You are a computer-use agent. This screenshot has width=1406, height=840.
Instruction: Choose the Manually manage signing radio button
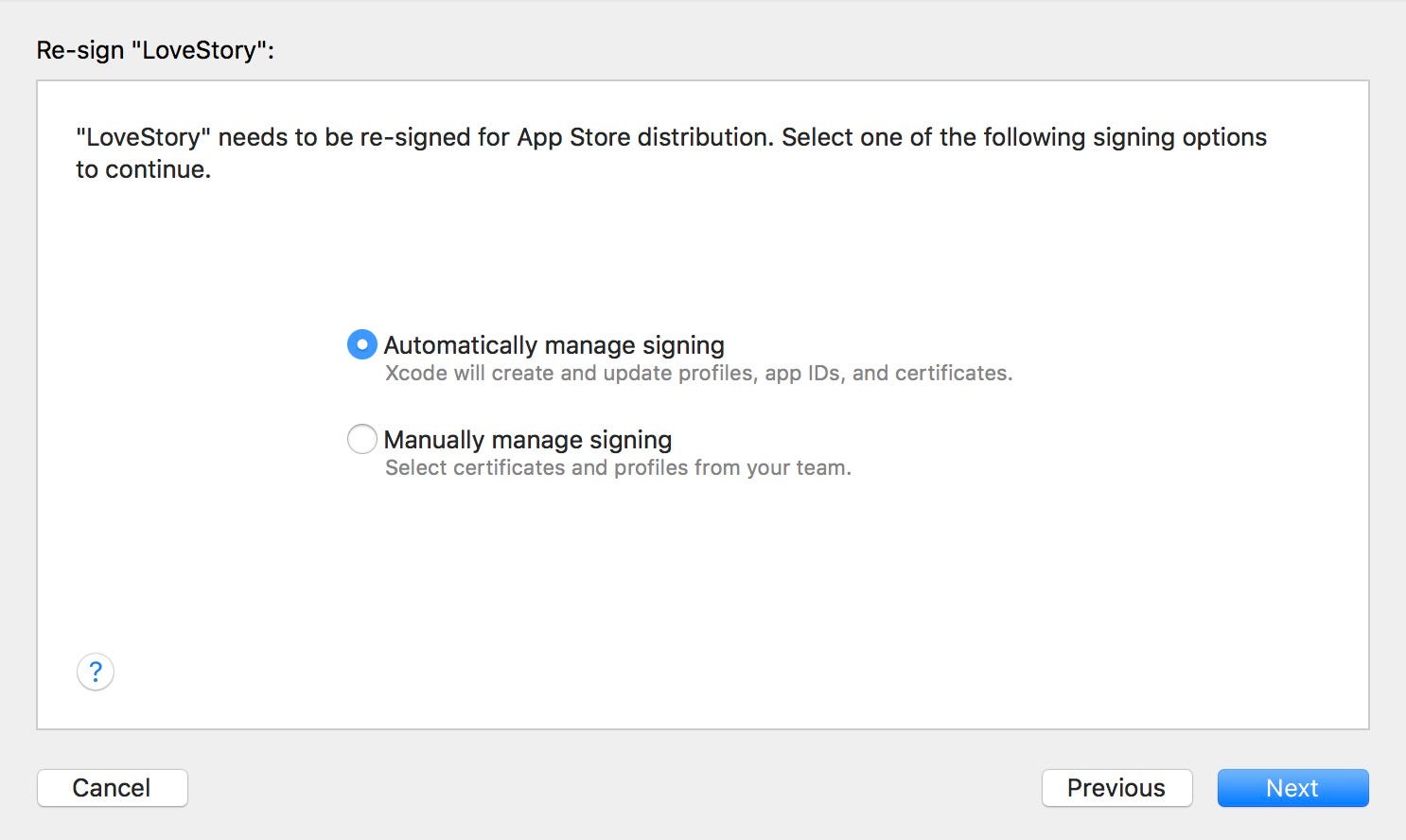tap(361, 439)
